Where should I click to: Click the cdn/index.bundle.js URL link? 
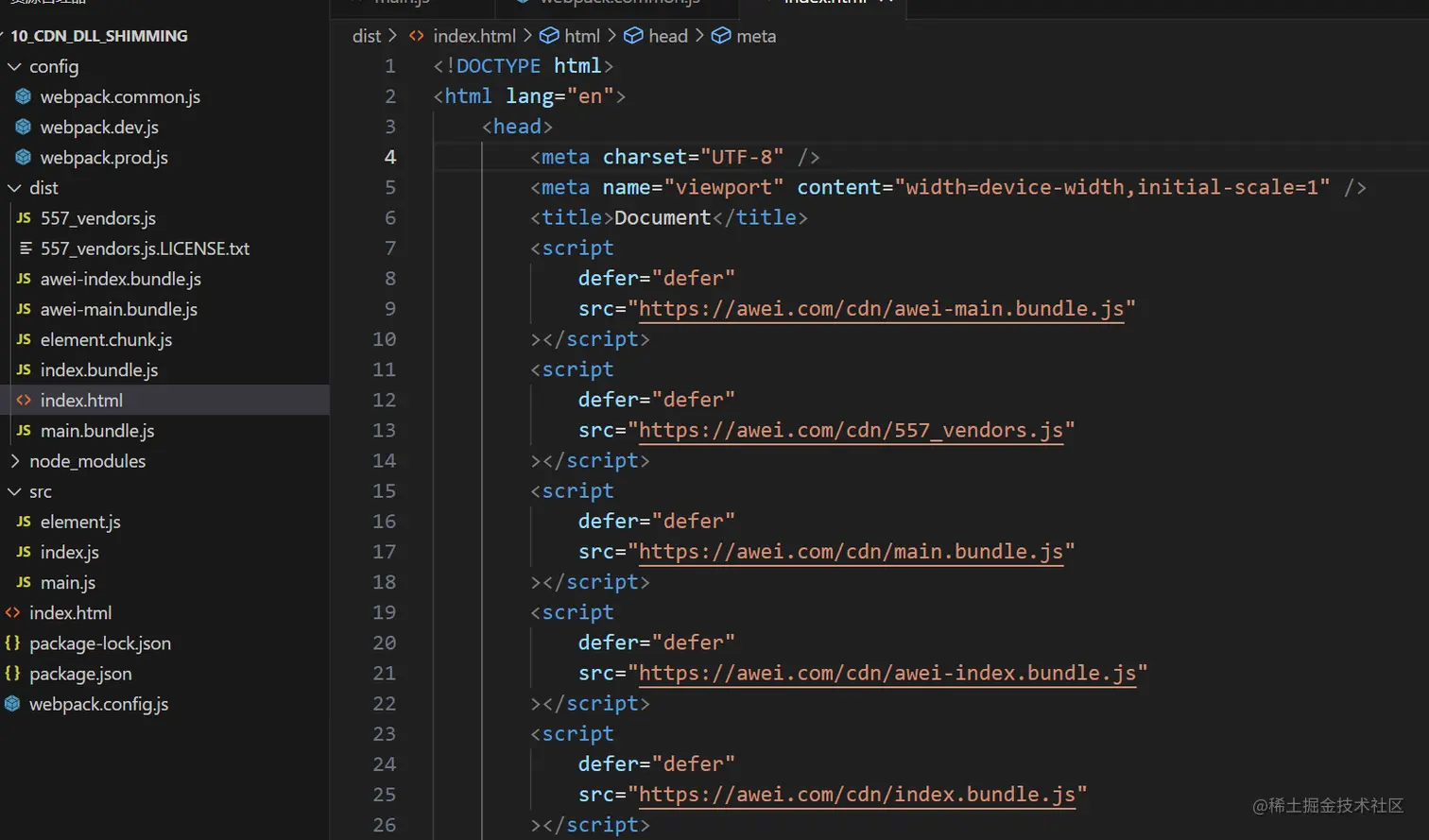857,795
